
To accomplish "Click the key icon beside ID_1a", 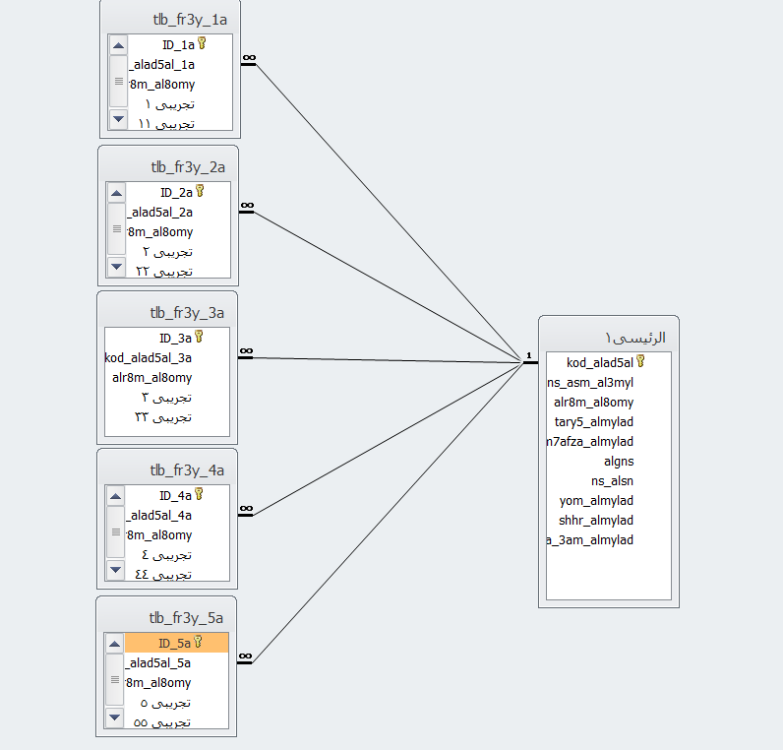I will pos(202,43).
